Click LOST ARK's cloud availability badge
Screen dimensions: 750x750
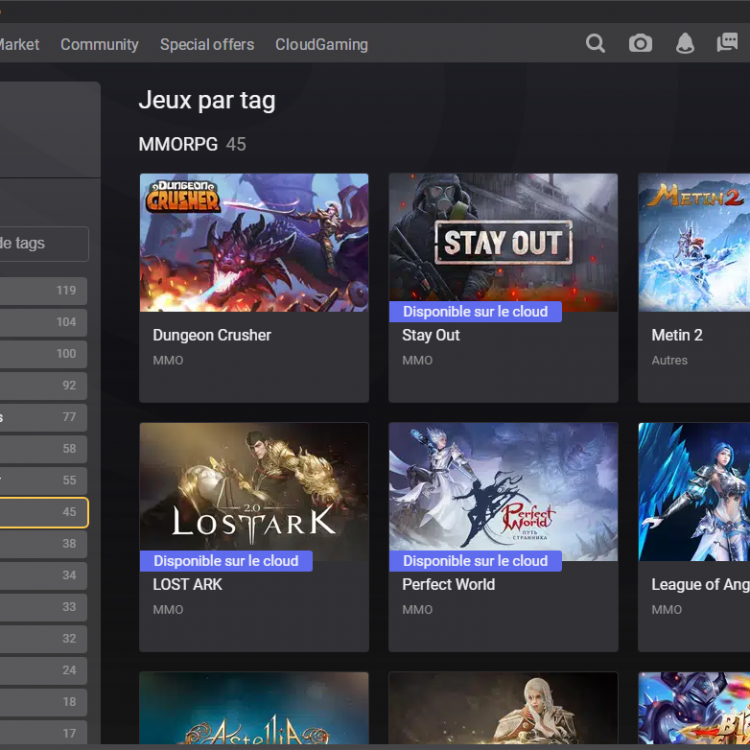click(226, 561)
